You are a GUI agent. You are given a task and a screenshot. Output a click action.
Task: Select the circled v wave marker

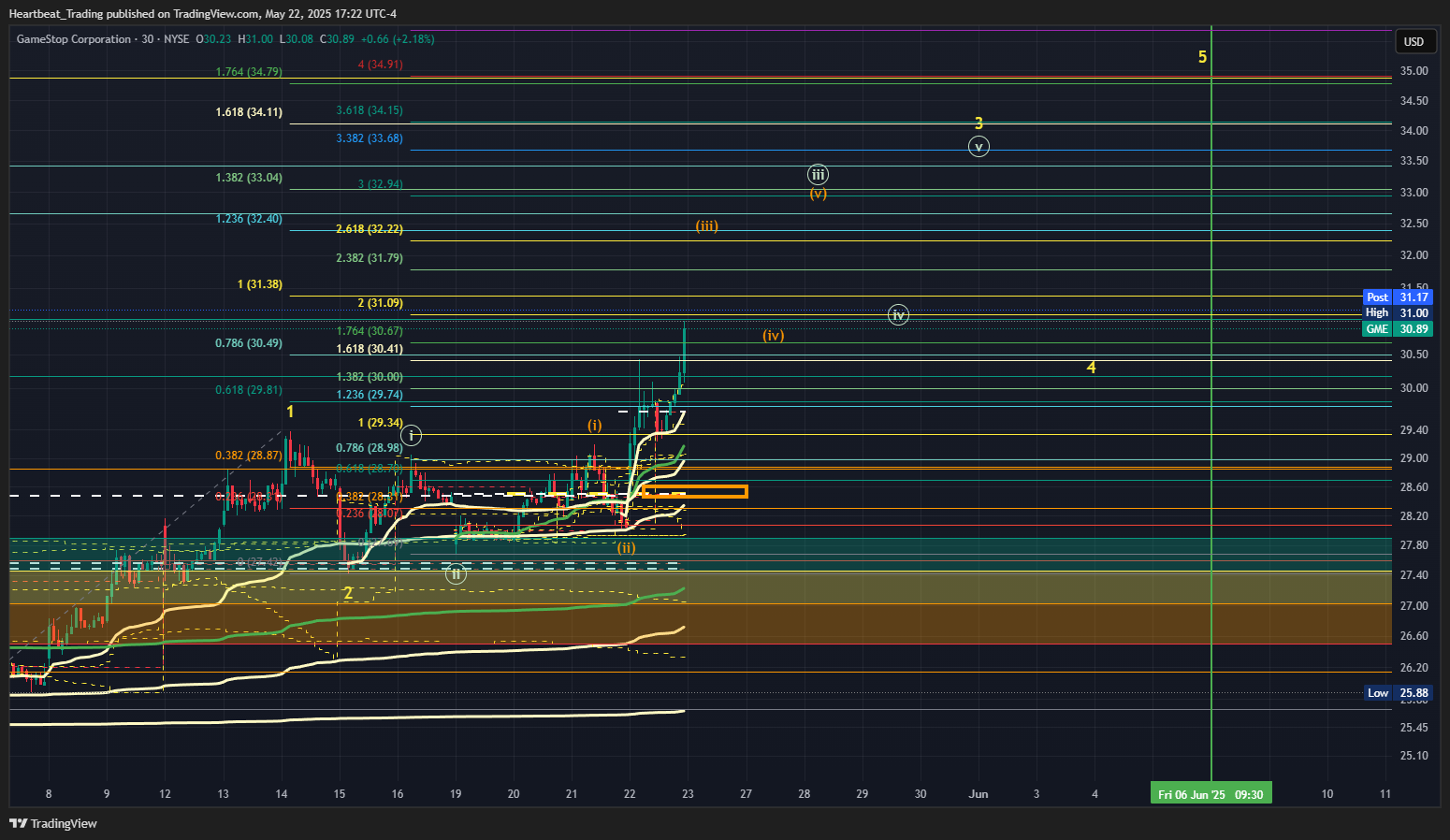(x=979, y=147)
